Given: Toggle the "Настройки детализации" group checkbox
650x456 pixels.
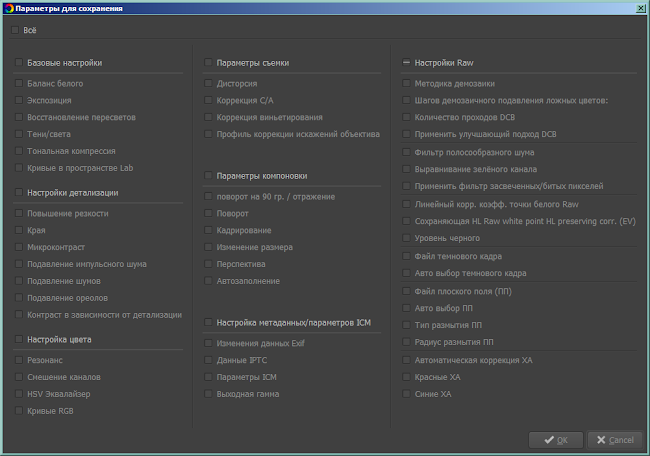Looking at the screenshot, I should tap(19, 192).
